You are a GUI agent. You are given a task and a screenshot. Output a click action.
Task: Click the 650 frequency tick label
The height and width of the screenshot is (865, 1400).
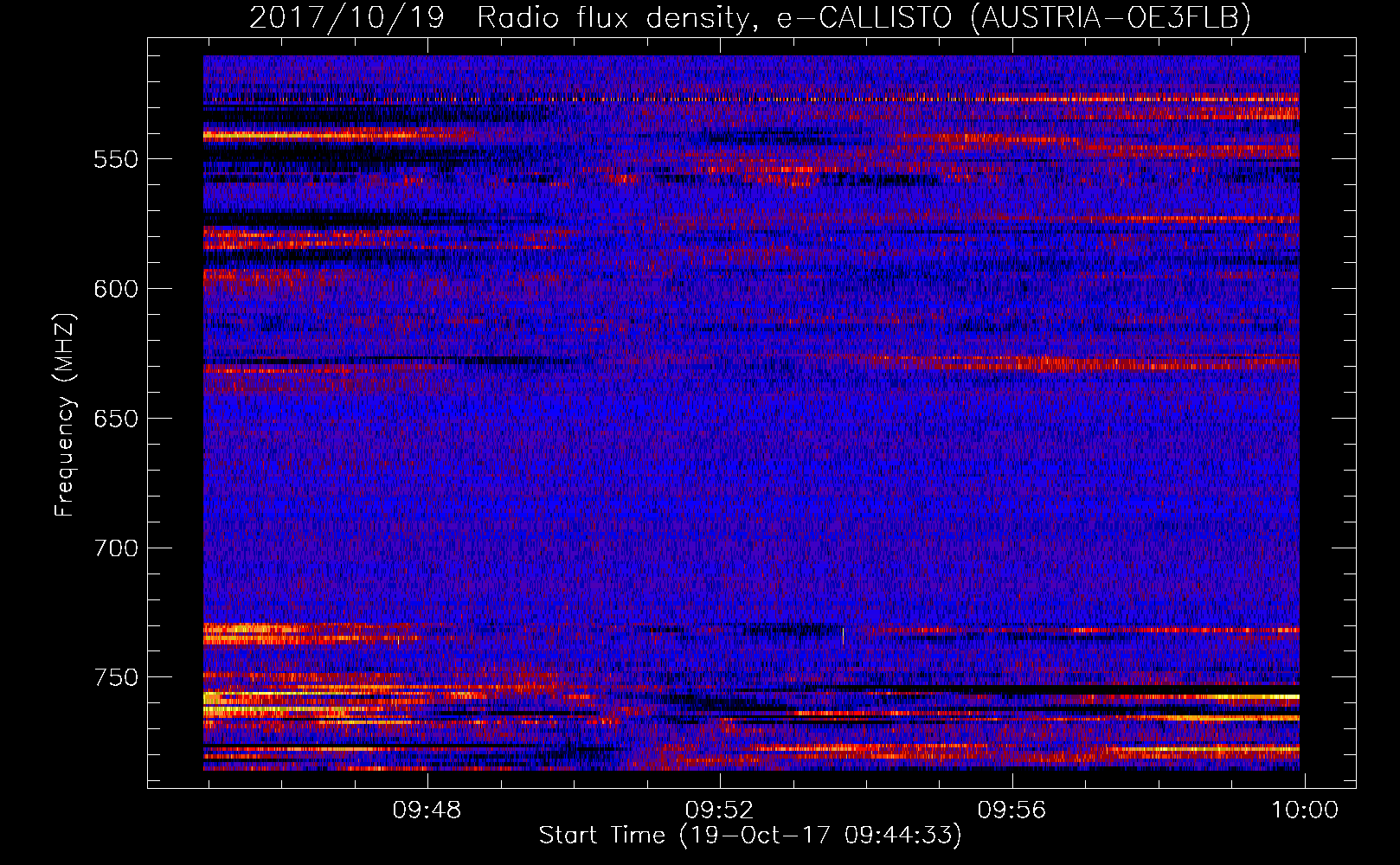[x=116, y=419]
